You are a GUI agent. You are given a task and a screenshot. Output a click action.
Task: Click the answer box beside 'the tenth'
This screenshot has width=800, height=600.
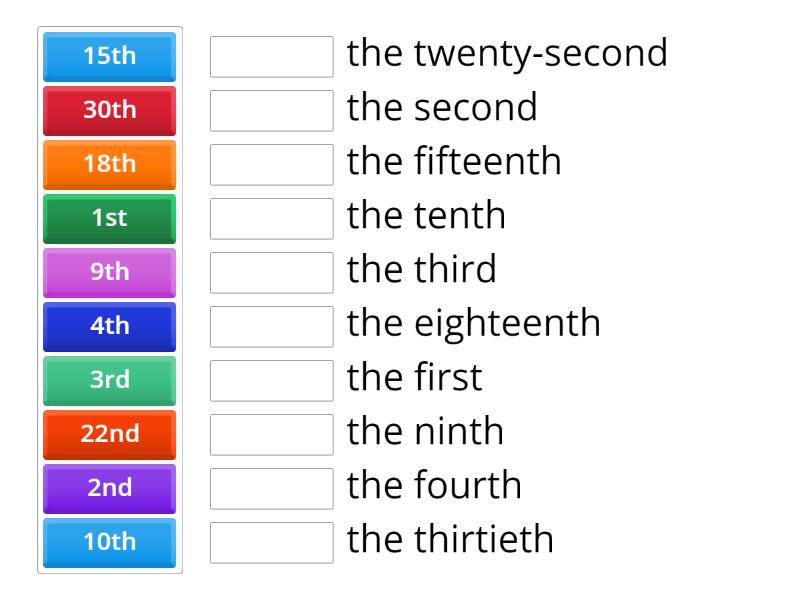[x=271, y=219]
